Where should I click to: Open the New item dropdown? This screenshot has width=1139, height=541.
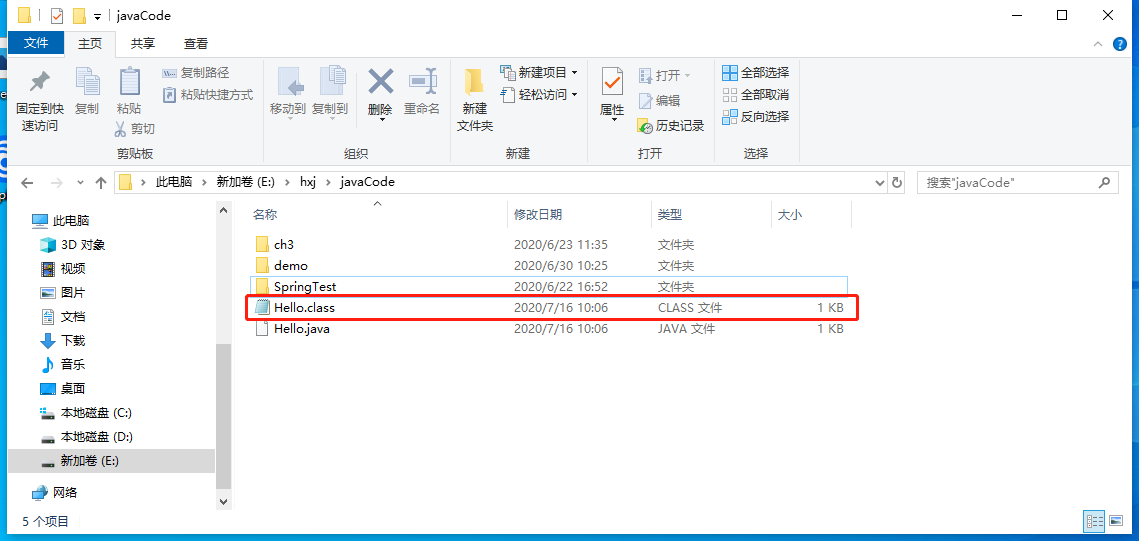539,73
